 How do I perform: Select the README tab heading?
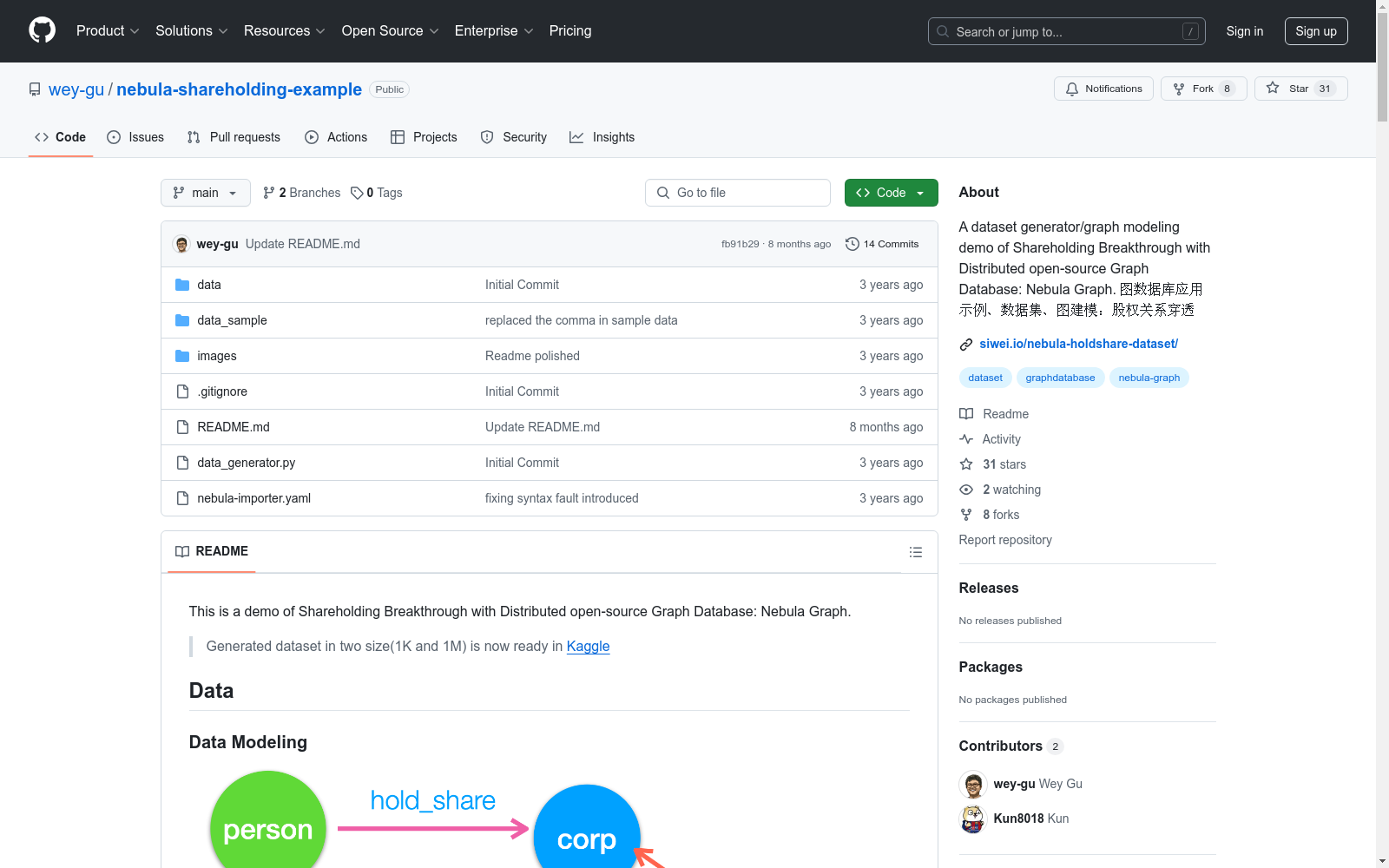[212, 551]
